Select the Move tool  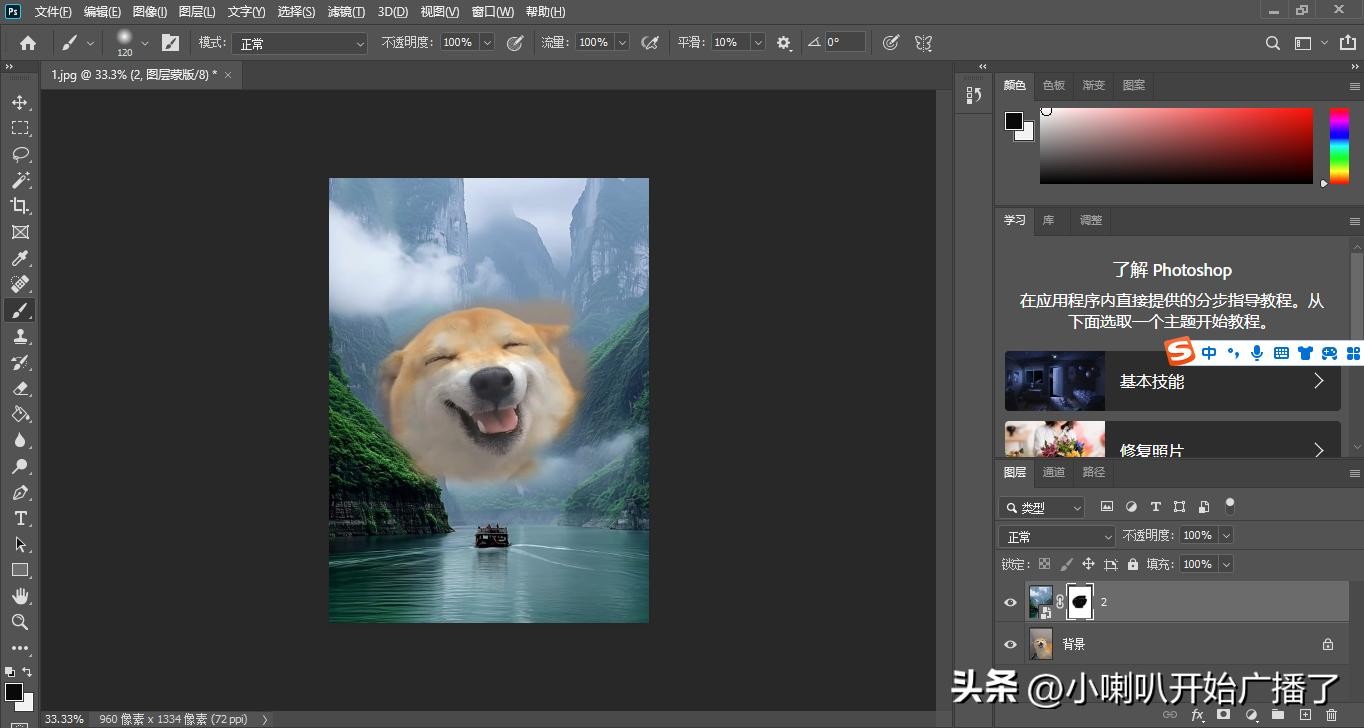20,102
